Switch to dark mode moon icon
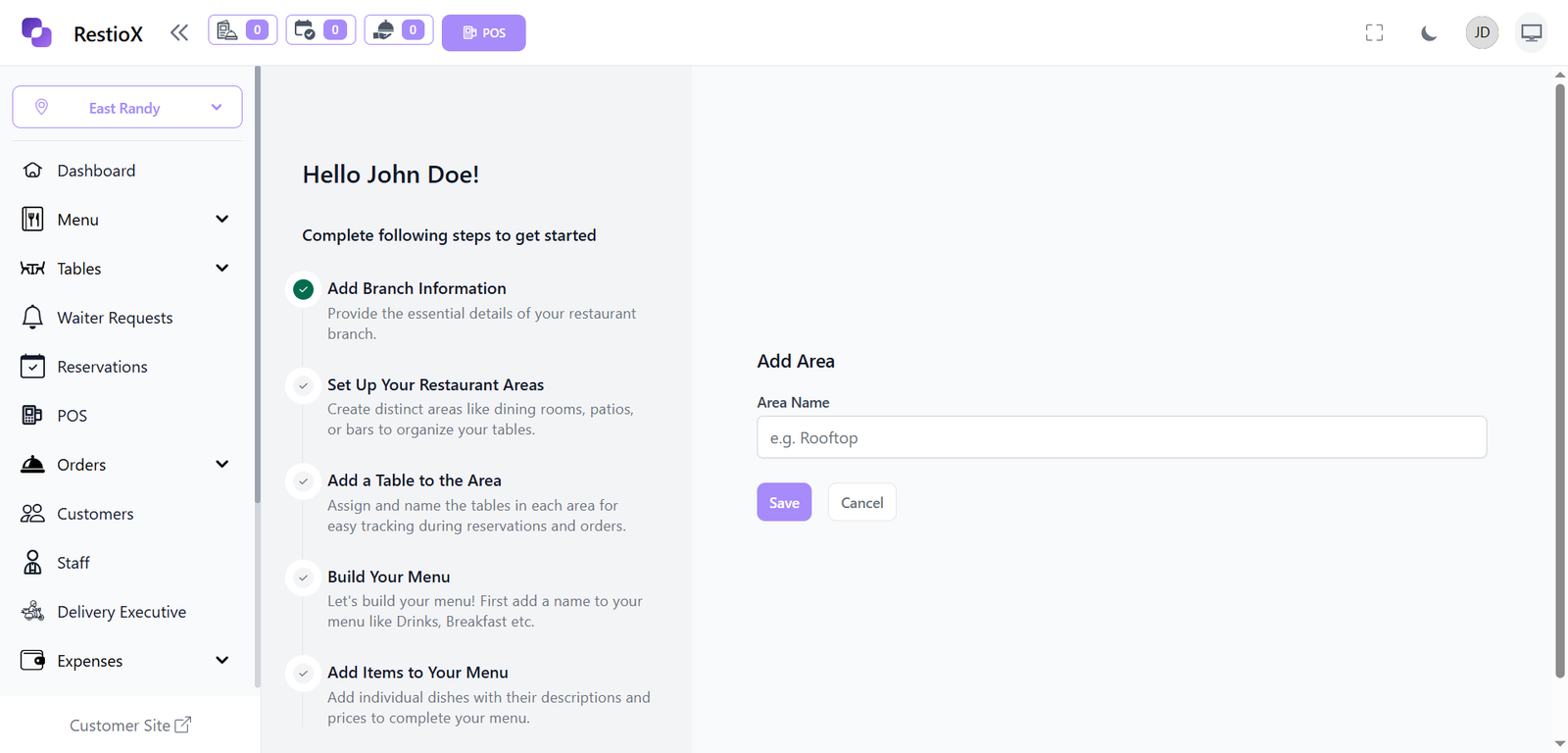This screenshot has width=1568, height=753. pyautogui.click(x=1429, y=33)
